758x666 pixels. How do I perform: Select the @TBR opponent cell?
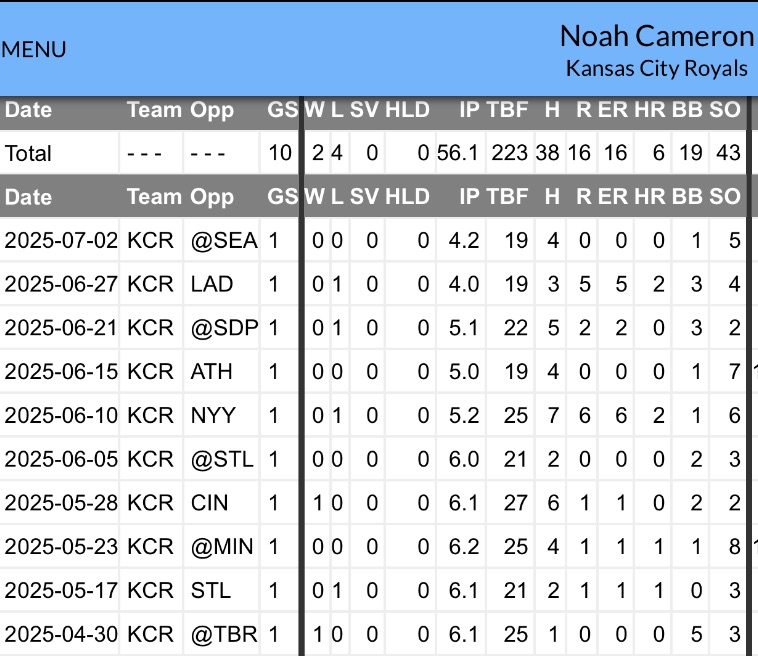pos(223,634)
